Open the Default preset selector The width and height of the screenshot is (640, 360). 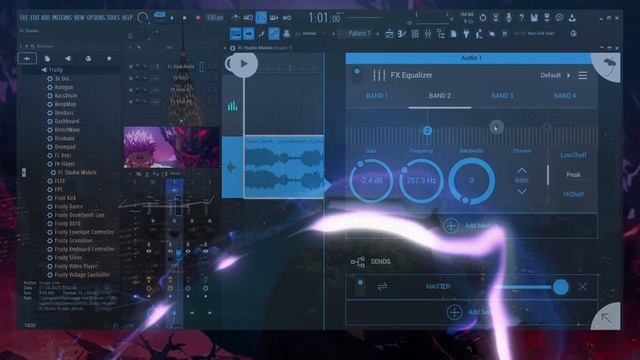pyautogui.click(x=555, y=75)
